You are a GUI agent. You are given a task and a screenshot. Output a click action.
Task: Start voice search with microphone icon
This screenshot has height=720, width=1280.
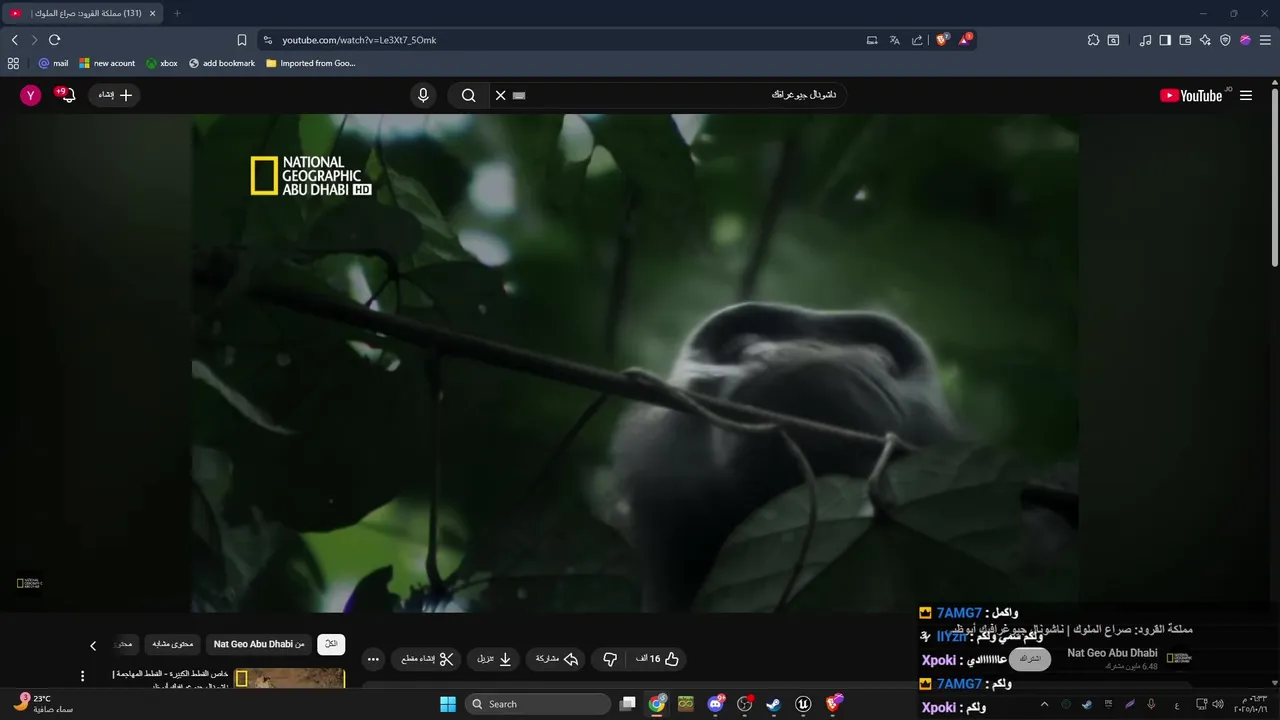[x=423, y=95]
